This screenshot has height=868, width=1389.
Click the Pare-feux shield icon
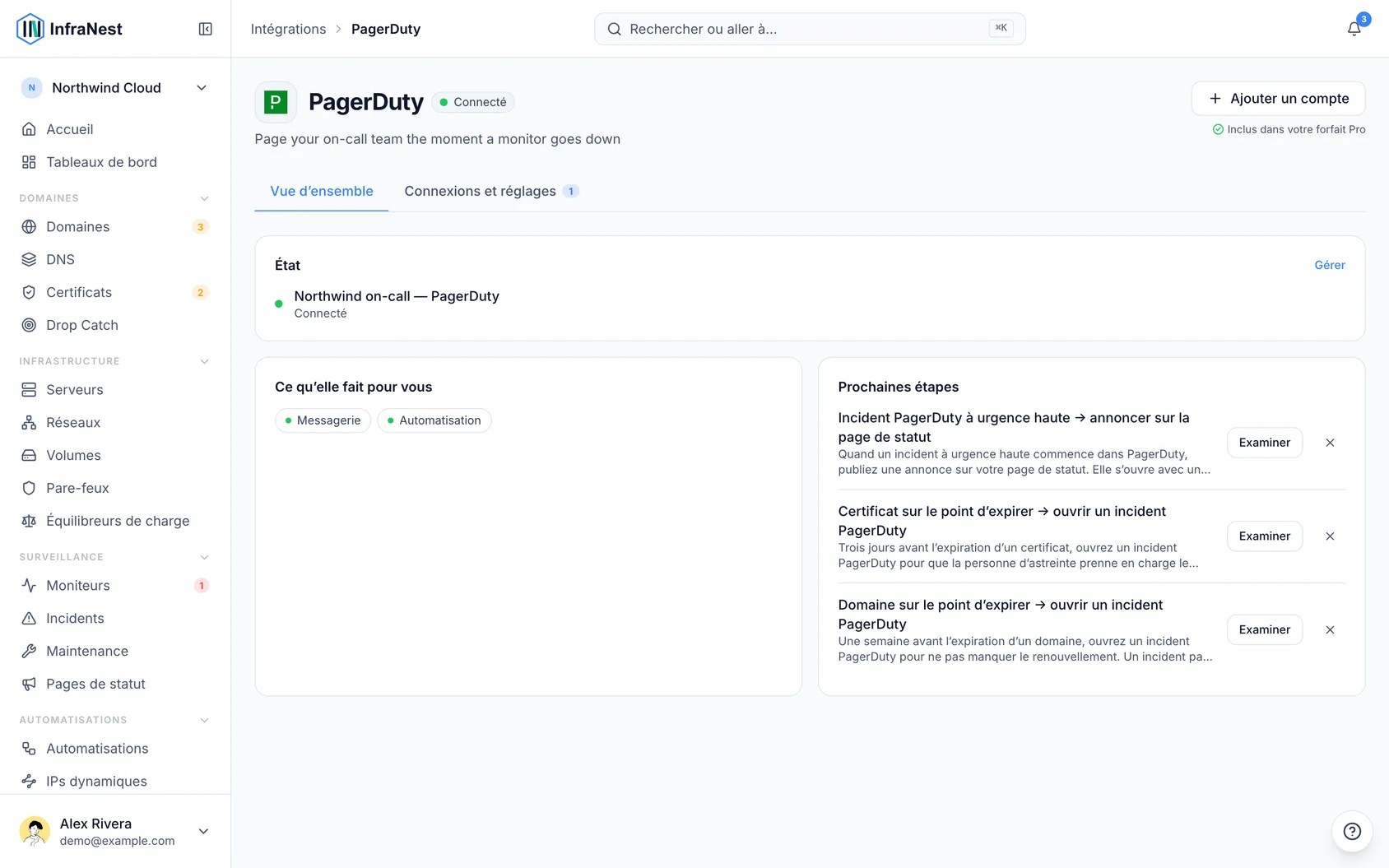(29, 488)
